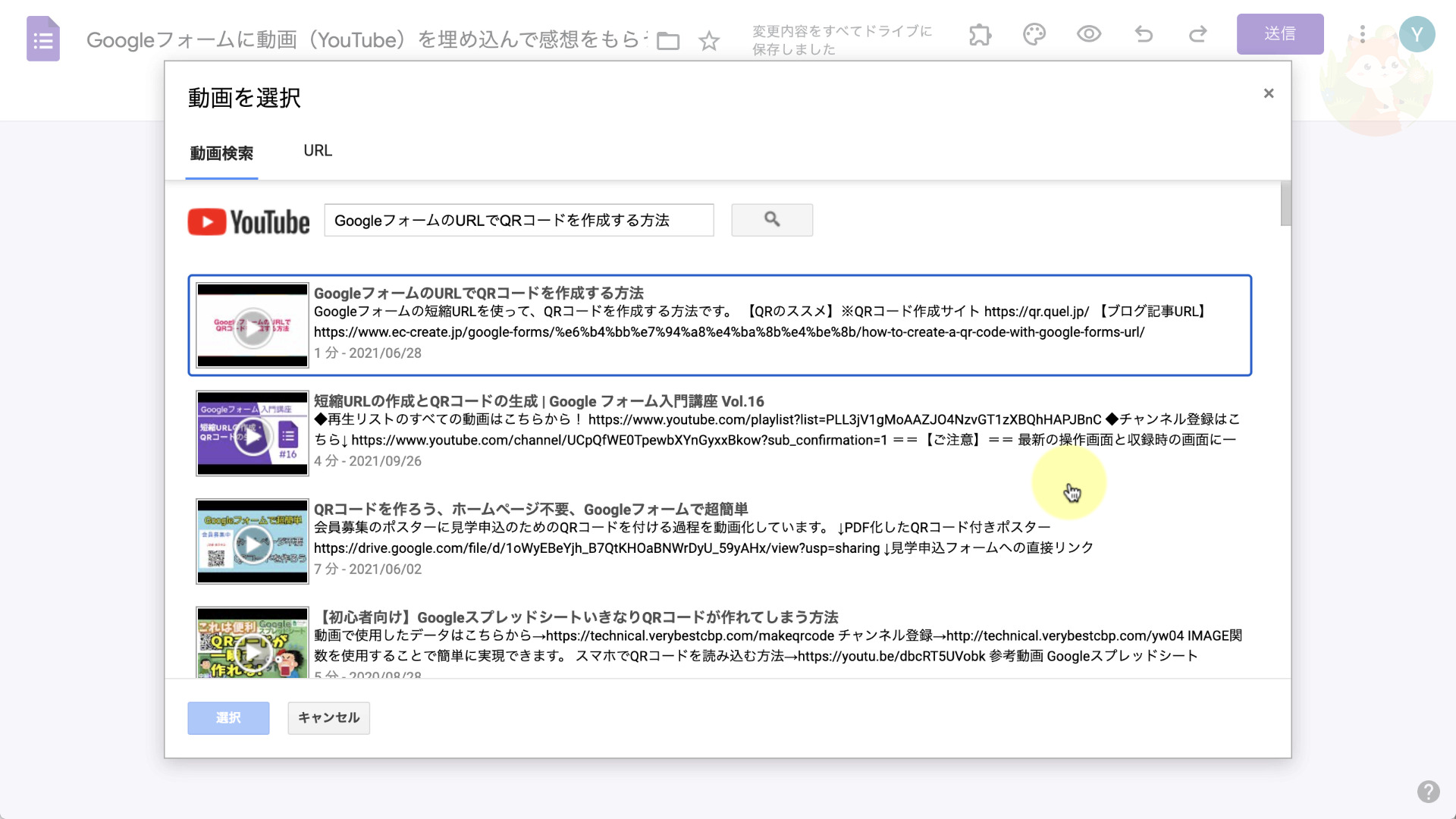The height and width of the screenshot is (819, 1456).
Task: Play thumbnail of 【初心者向け】Googleスプレッドシート video
Action: point(253,642)
